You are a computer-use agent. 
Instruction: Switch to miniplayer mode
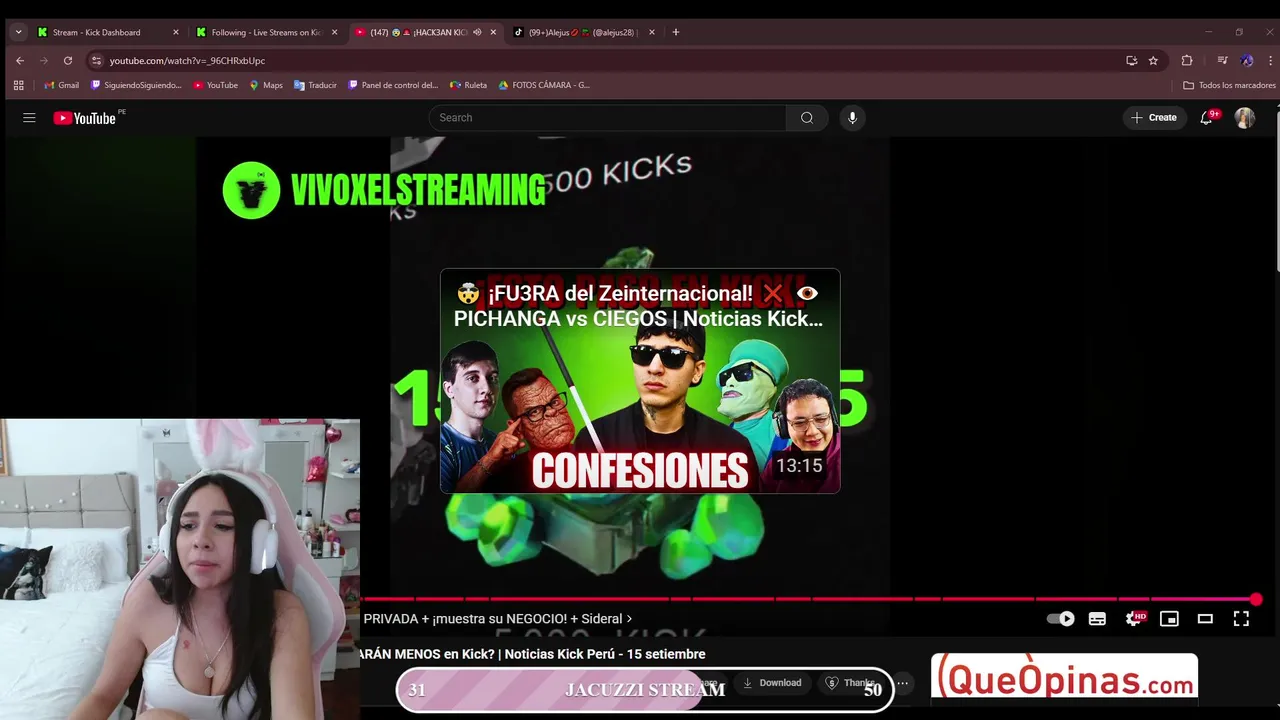coord(1169,619)
